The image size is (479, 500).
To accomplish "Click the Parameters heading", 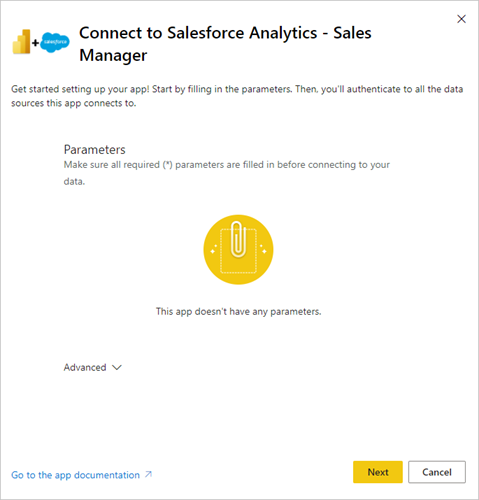I will 95,150.
